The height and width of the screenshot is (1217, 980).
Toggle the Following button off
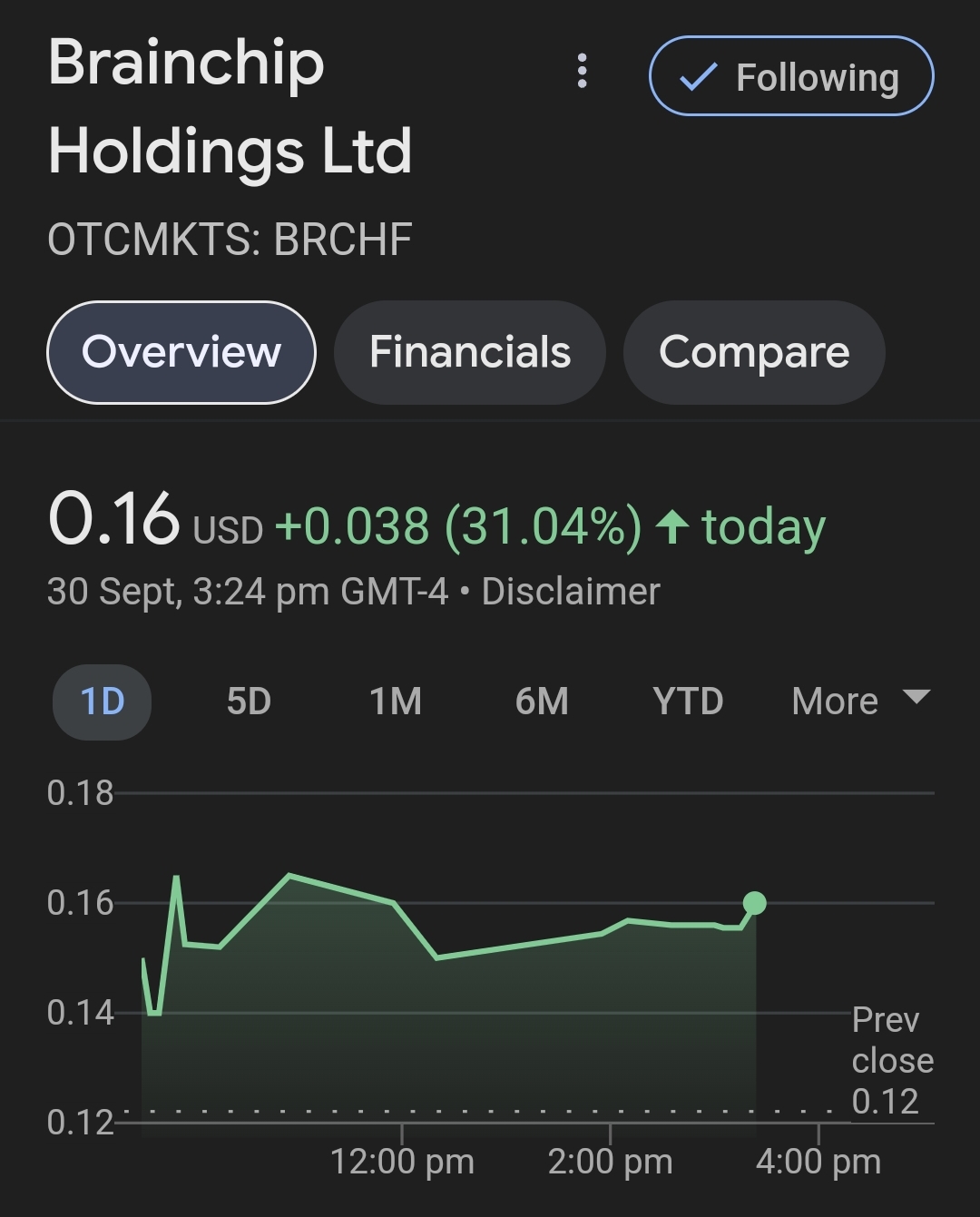791,76
